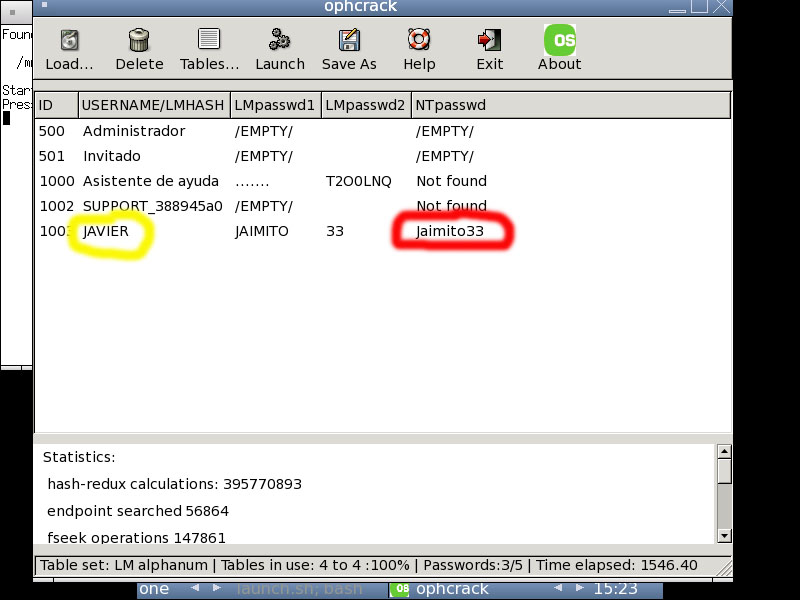The height and width of the screenshot is (600, 800).
Task: Open Help via the lifebuoy icon
Action: (x=419, y=41)
